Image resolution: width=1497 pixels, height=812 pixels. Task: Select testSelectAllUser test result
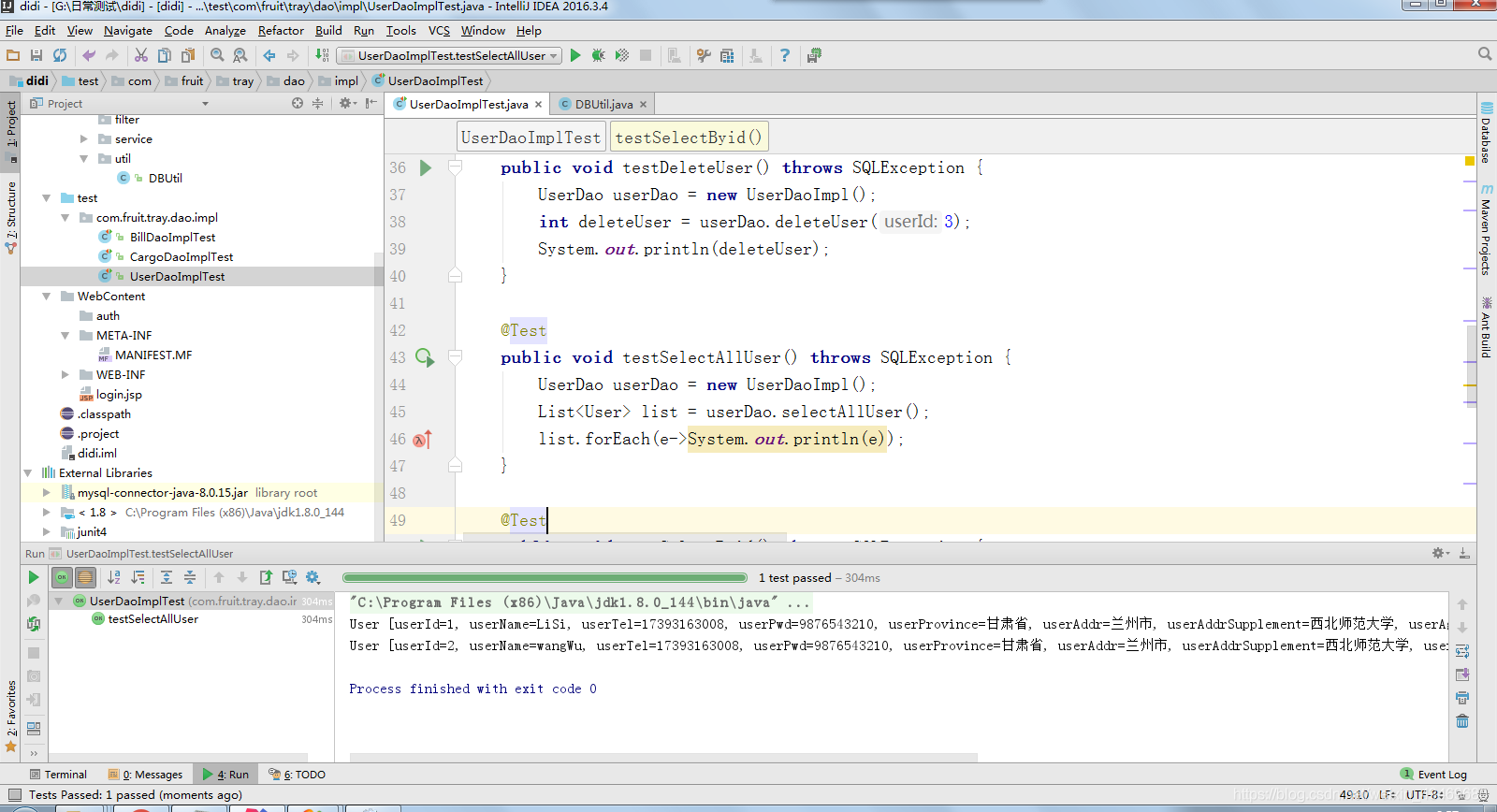(x=153, y=618)
